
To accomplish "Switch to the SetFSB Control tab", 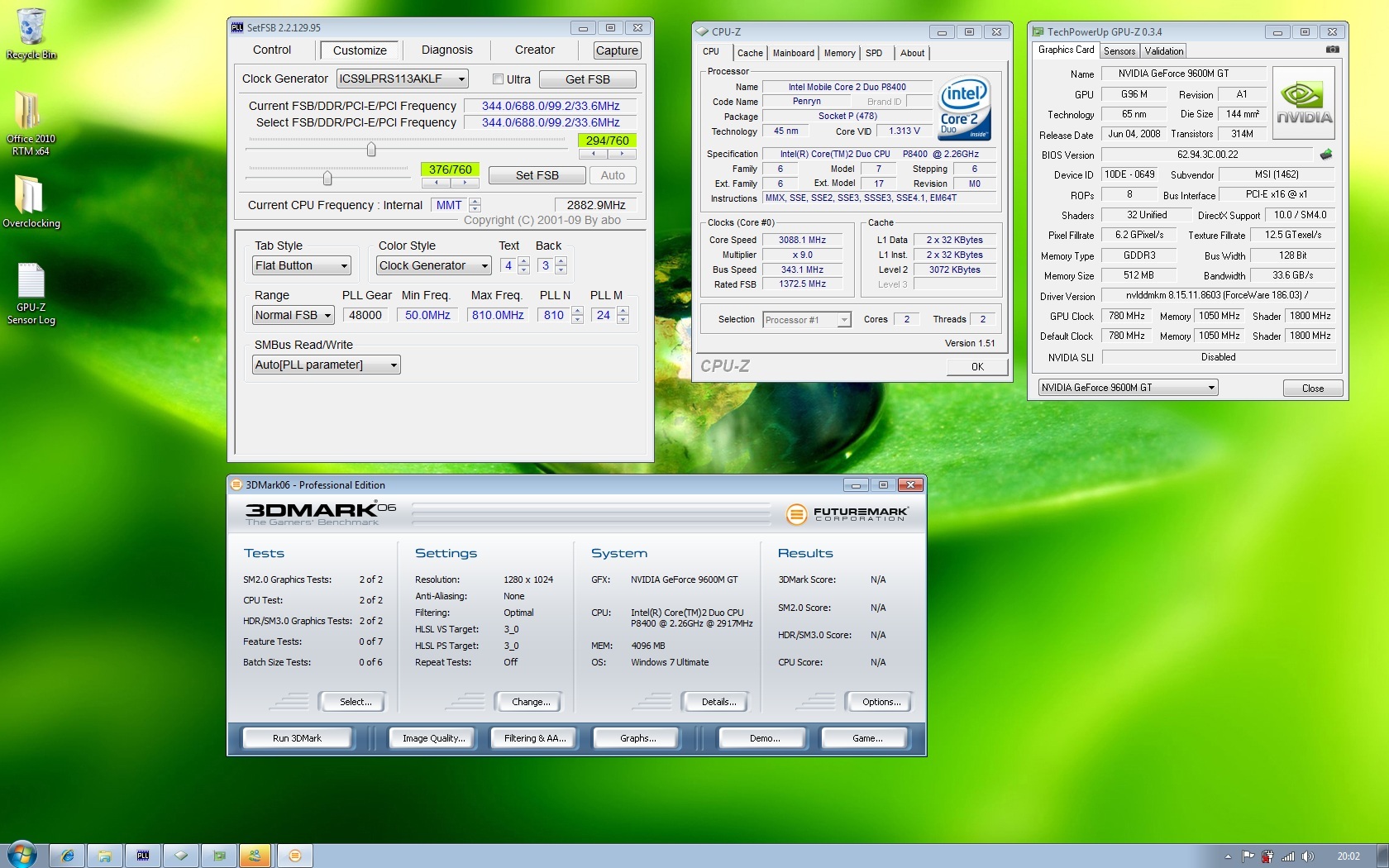I will tap(272, 50).
